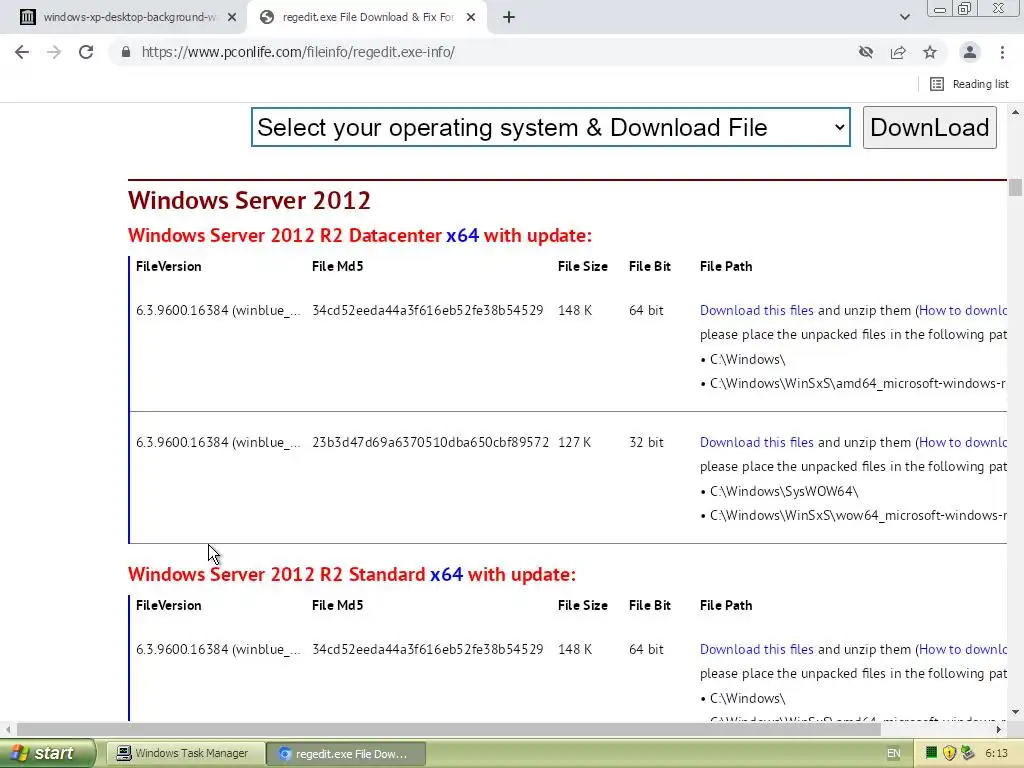Click the DownLoad button

point(929,127)
